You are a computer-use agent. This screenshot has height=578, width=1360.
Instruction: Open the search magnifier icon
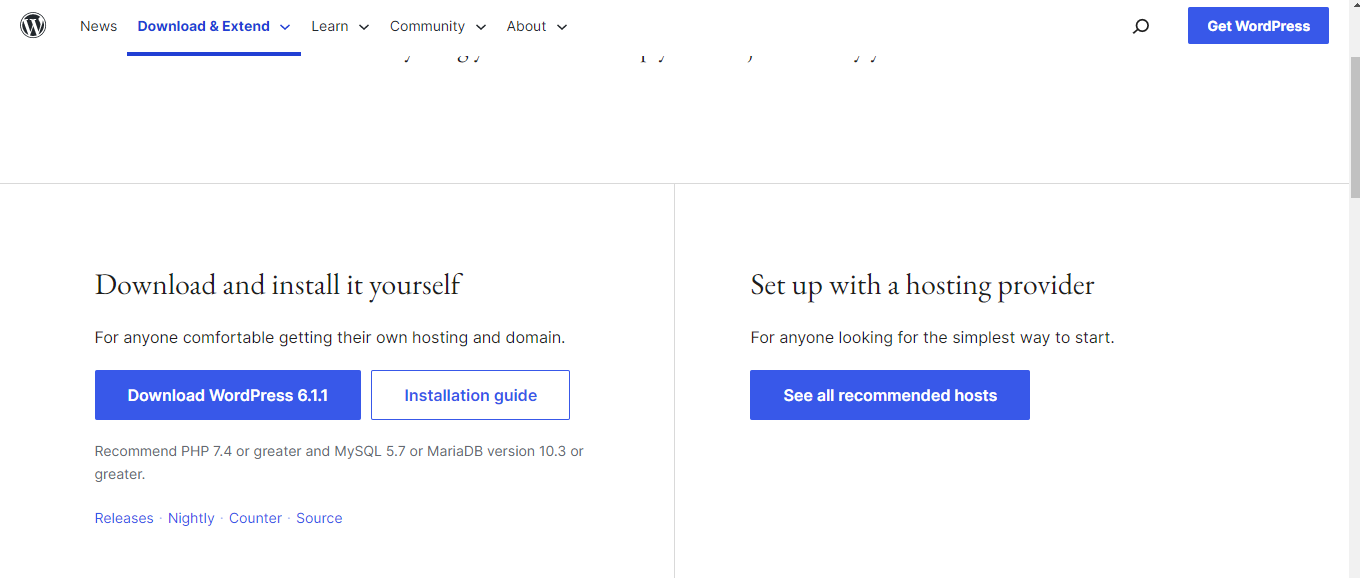[1140, 26]
